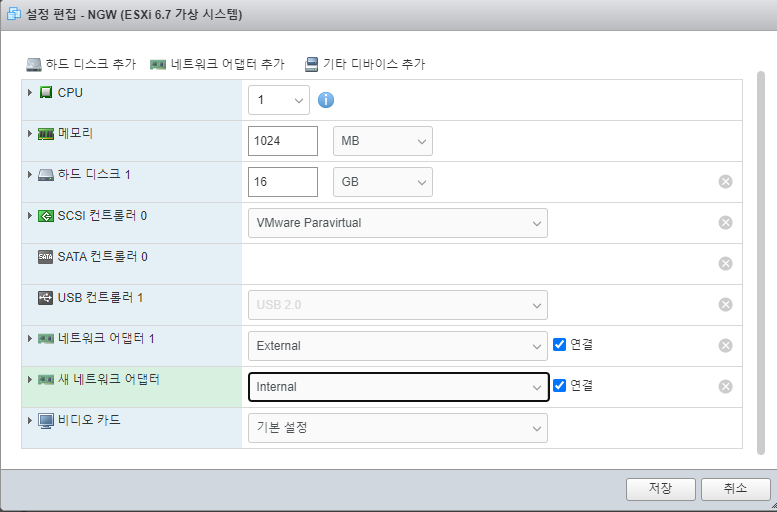This screenshot has width=777, height=512.
Task: Click the blue CPU info icon
Action: pos(326,100)
